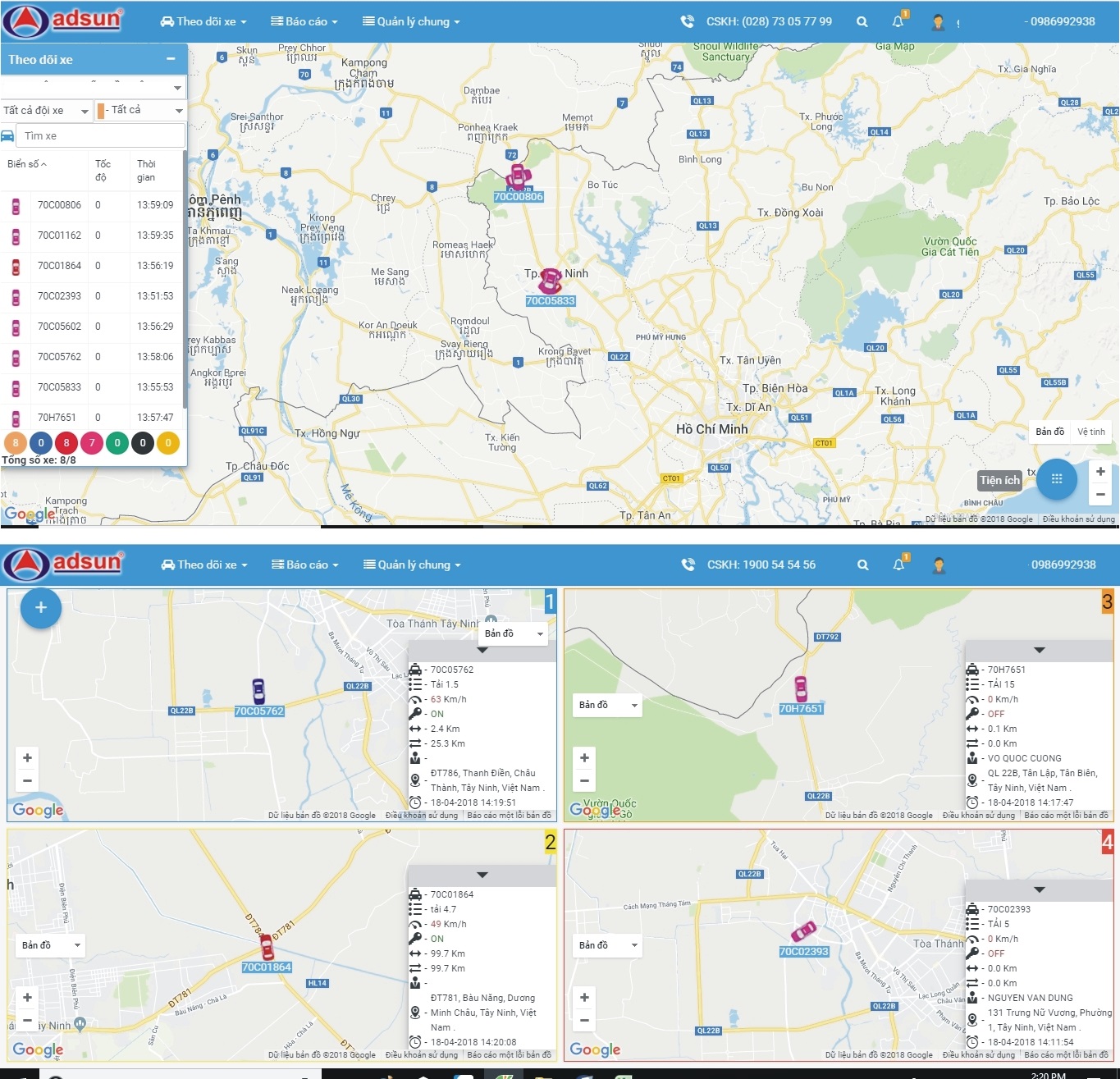Open the notification bell in top navbar
Screen dimensions: 1120x1079
tap(898, 22)
